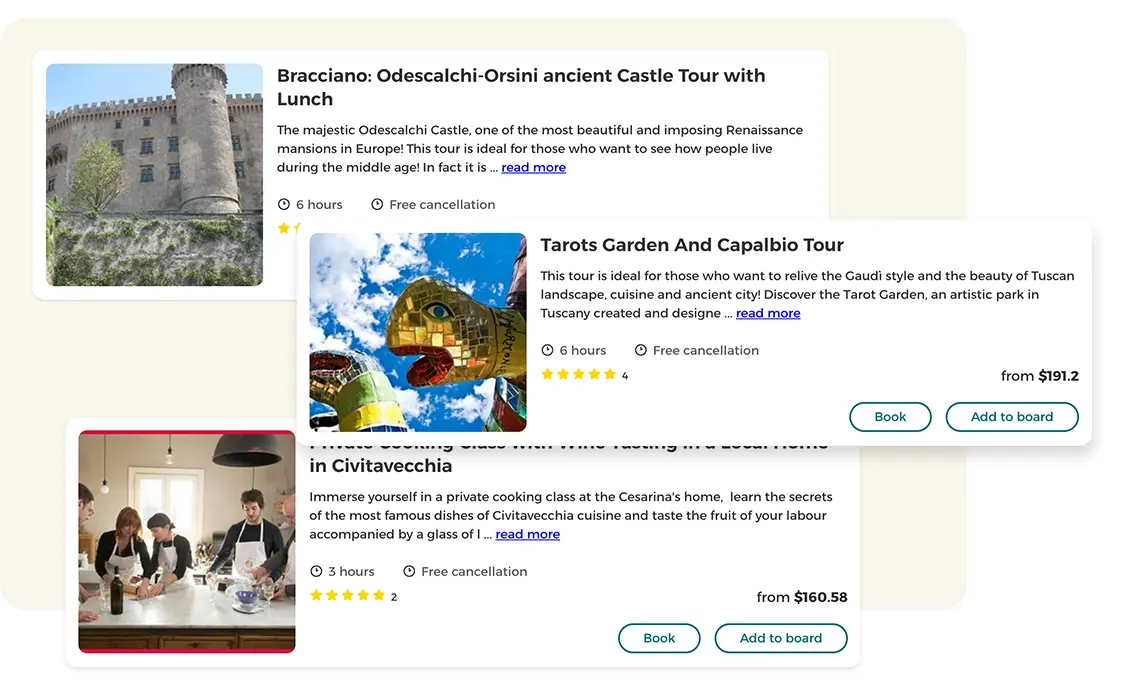Add the cooking class to board
The height and width of the screenshot is (690, 1133).
(x=780, y=638)
